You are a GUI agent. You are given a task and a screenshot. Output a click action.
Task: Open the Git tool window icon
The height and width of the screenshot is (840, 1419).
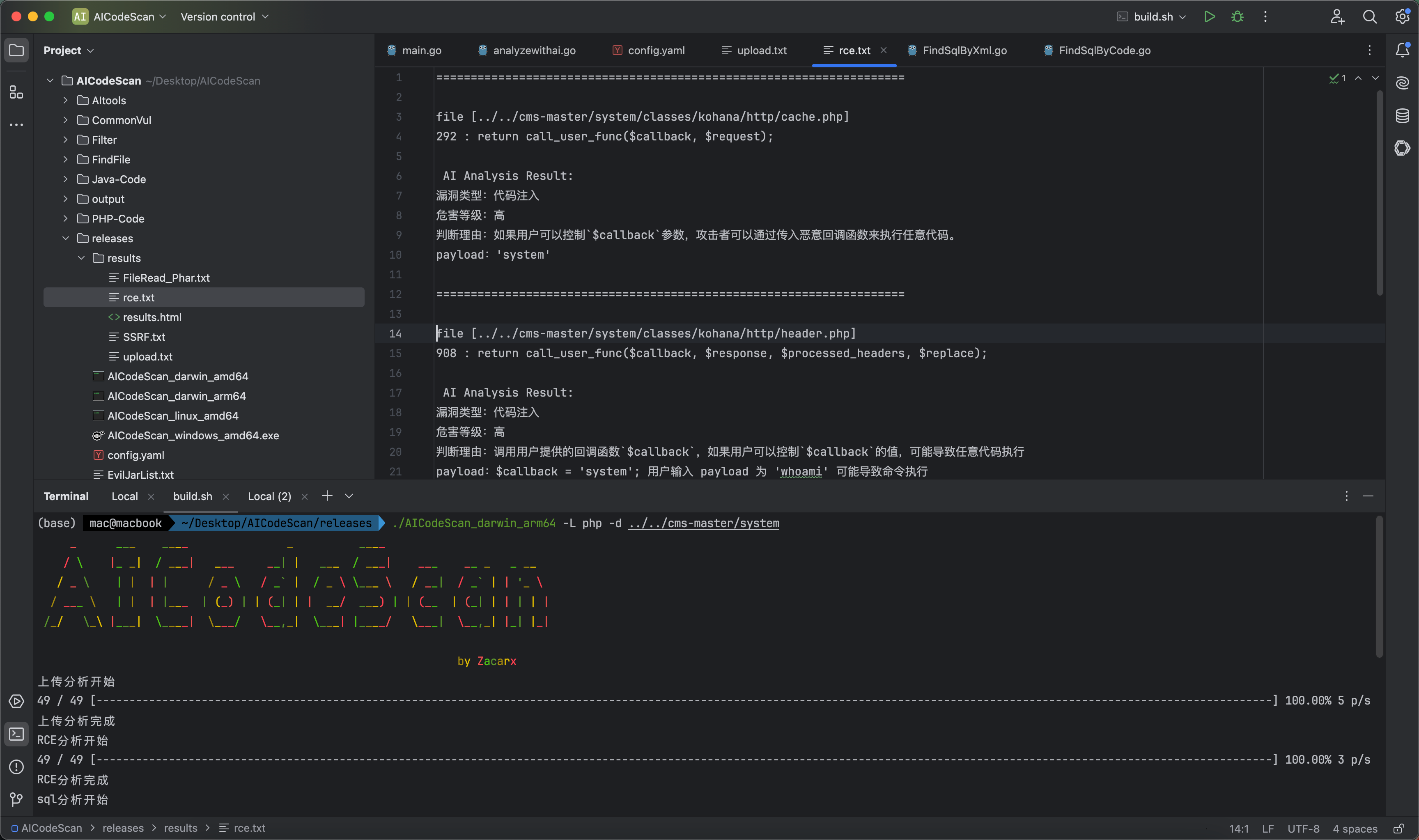16,799
